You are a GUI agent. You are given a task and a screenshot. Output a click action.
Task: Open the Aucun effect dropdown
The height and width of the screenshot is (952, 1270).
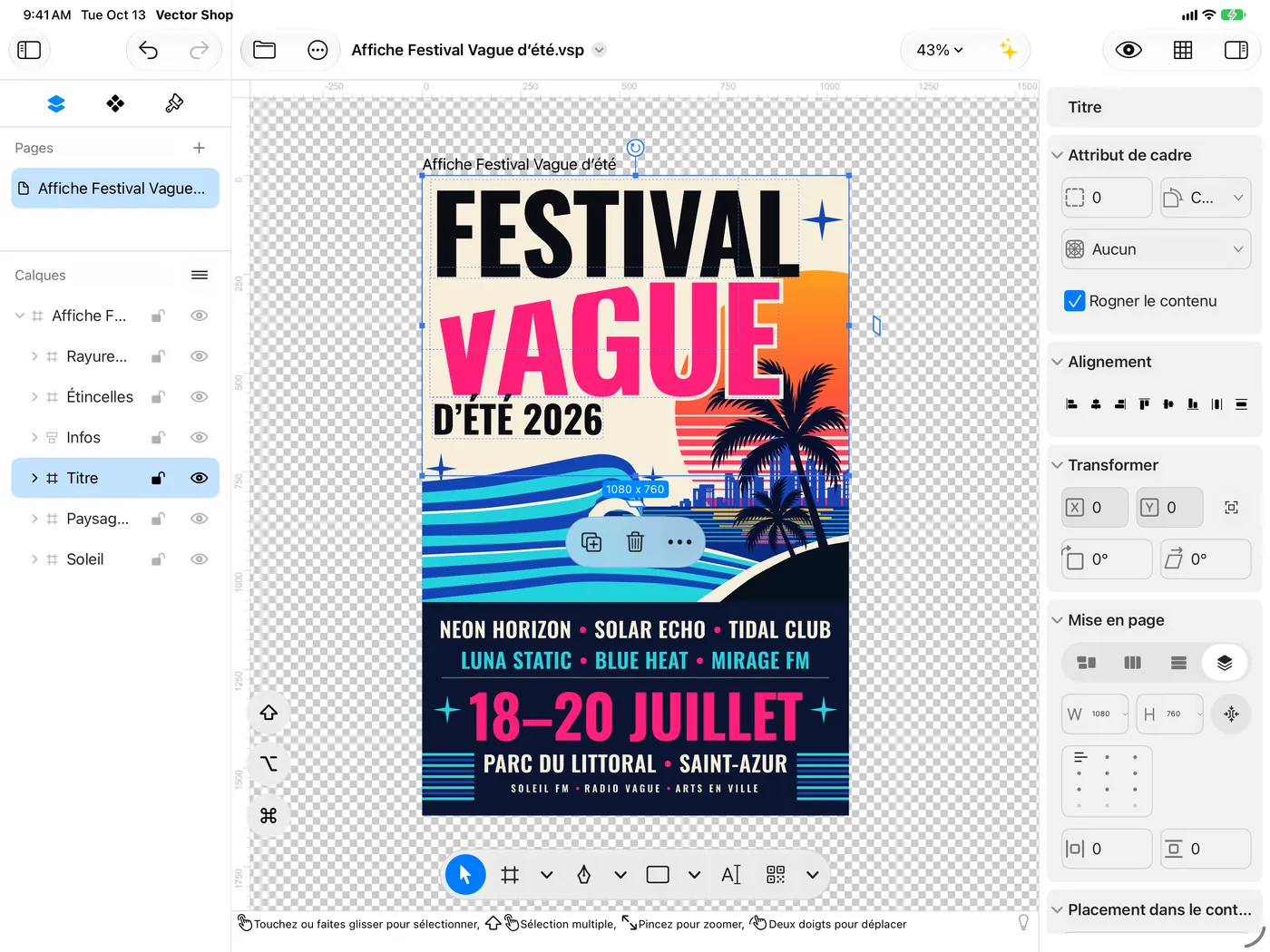coord(1157,249)
